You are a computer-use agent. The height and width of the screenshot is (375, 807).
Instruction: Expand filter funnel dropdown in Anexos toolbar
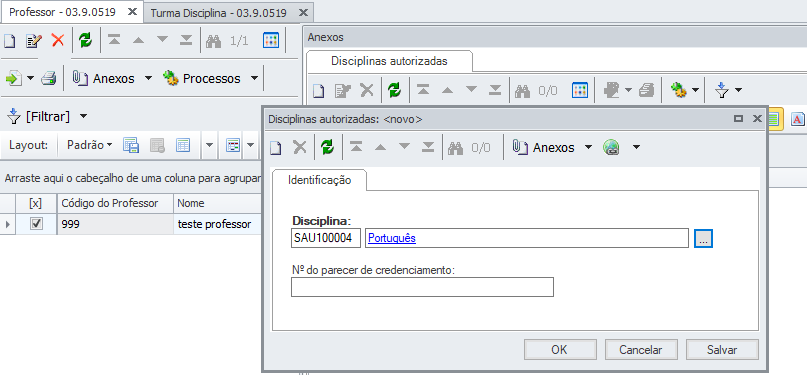(x=739, y=91)
